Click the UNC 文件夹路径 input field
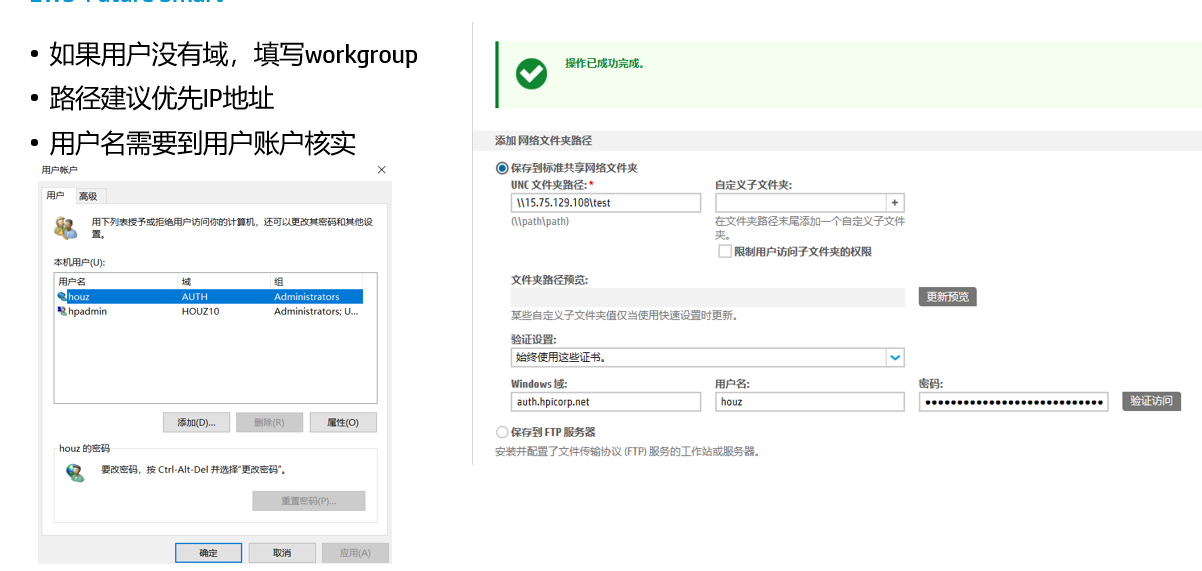This screenshot has height=571, width=1202. click(x=606, y=202)
